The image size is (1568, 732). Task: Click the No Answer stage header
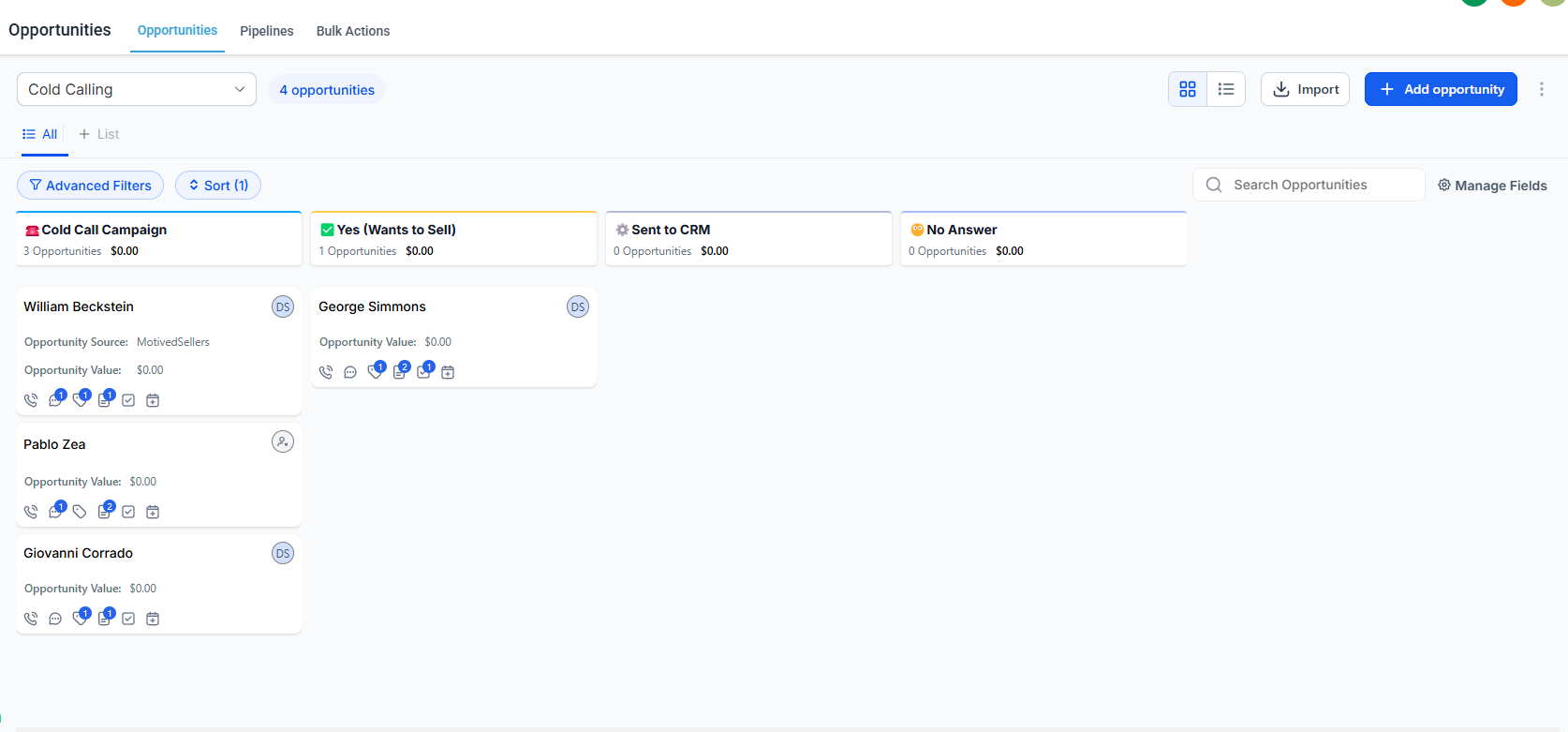tap(1043, 239)
